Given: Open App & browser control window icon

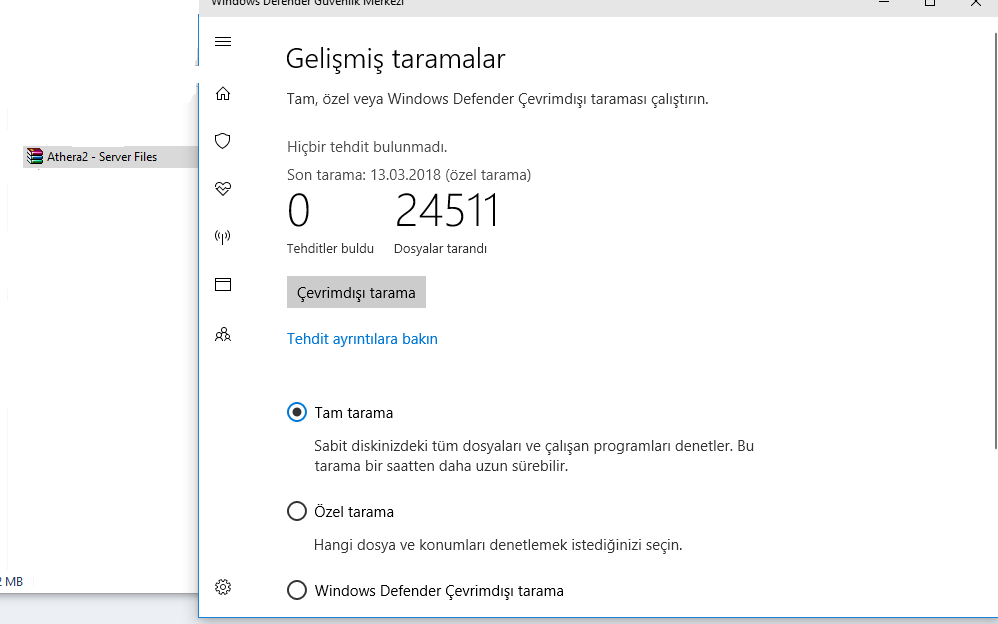Looking at the screenshot, I should click(223, 285).
